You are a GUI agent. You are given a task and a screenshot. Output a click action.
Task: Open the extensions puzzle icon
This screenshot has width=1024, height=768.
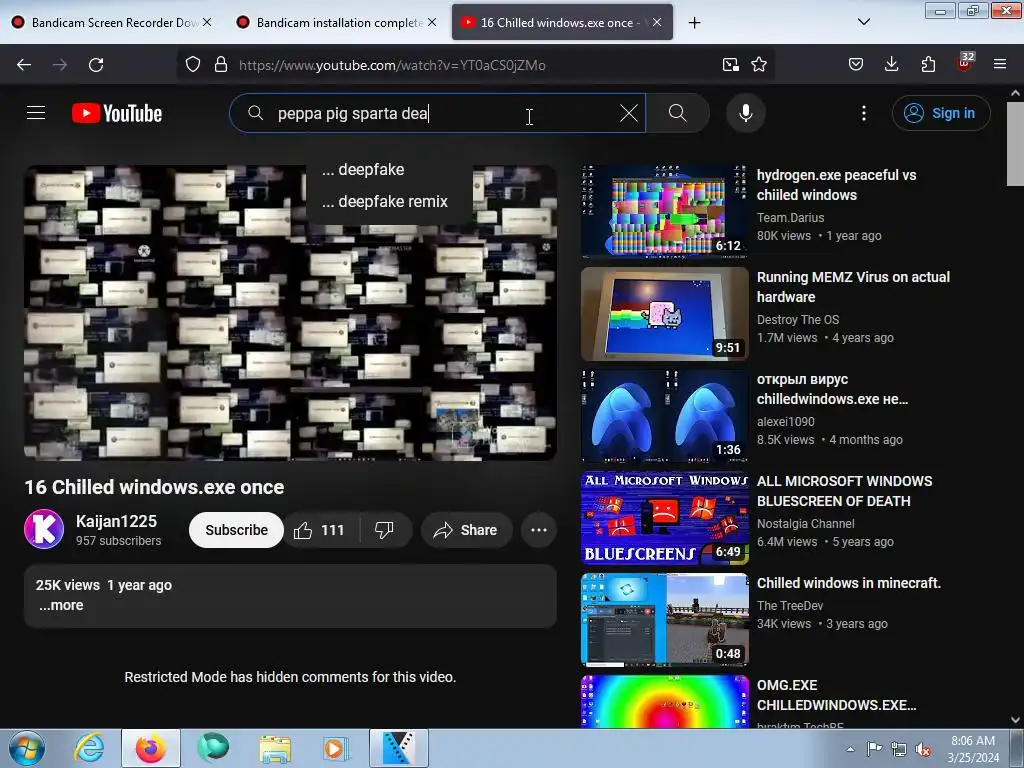tap(928, 65)
